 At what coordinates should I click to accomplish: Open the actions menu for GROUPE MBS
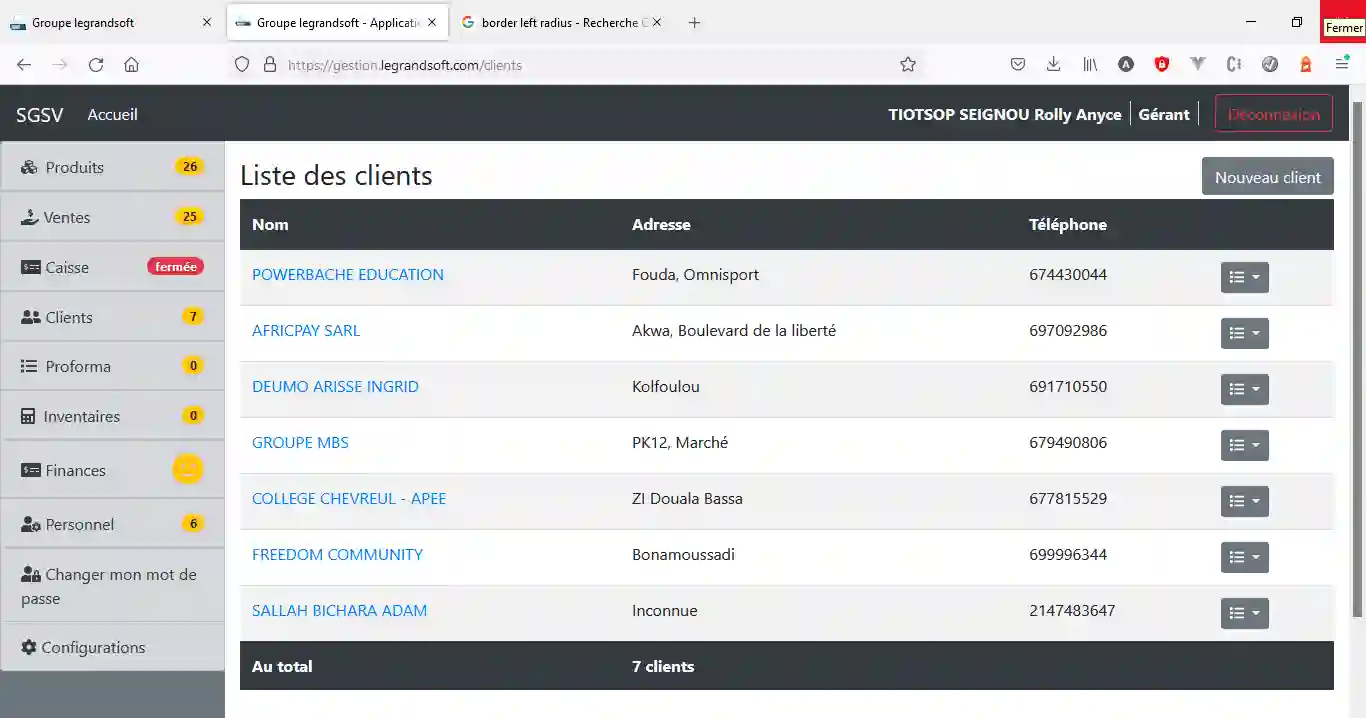pos(1244,445)
